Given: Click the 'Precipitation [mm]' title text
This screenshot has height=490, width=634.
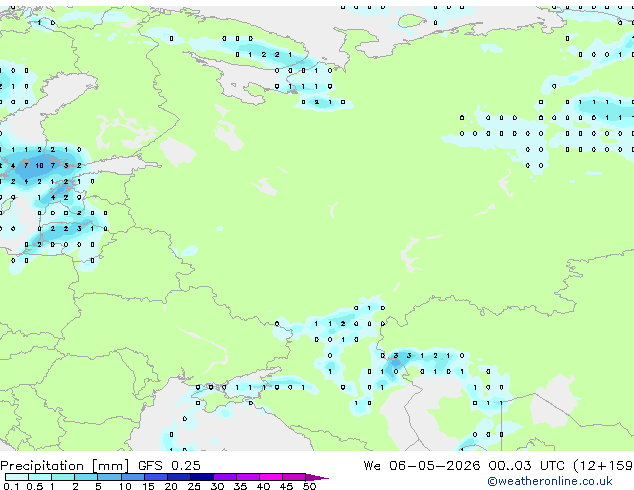Looking at the screenshot, I should click(65, 466).
